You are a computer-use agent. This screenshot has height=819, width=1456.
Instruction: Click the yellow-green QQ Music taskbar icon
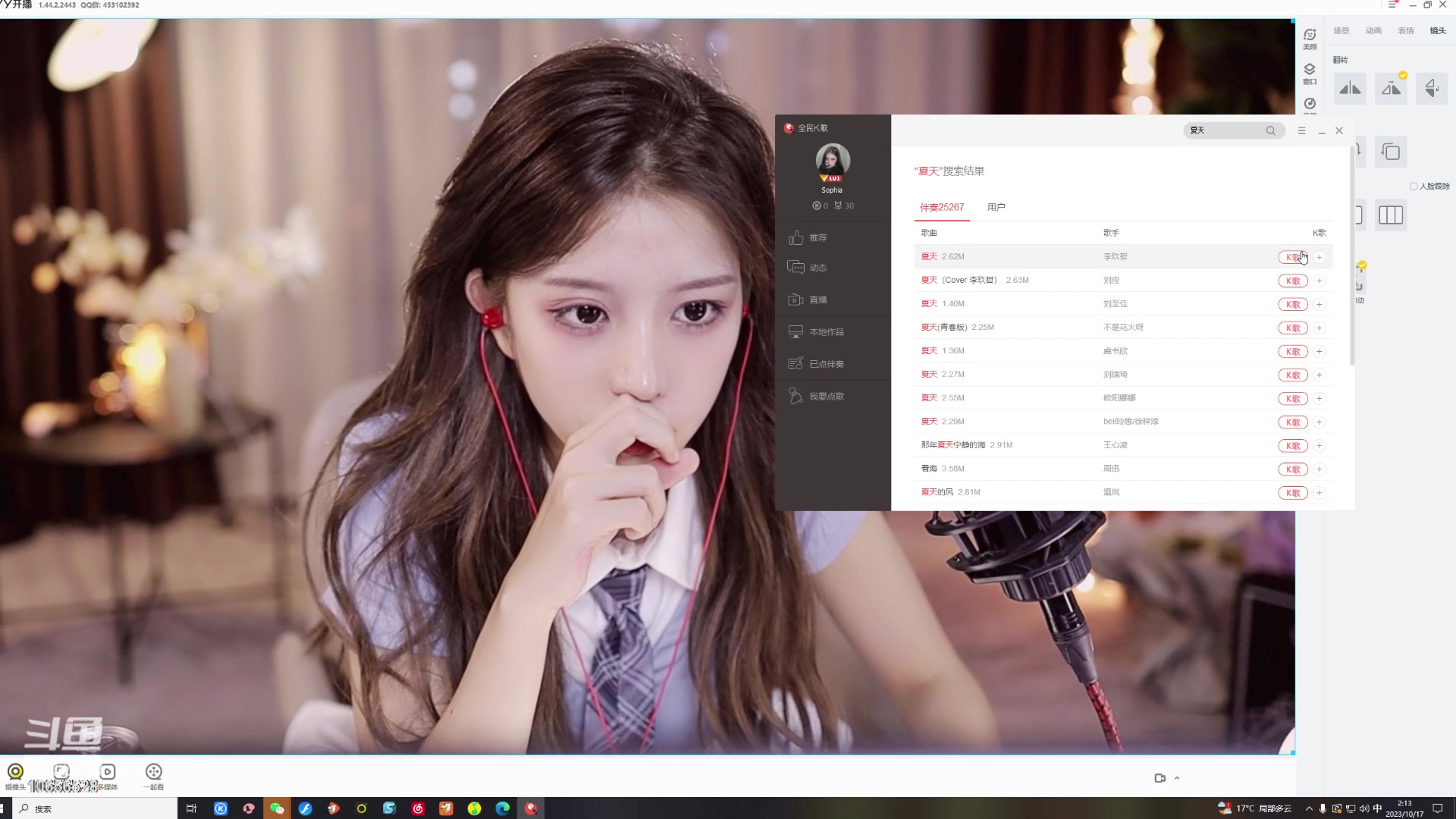(x=475, y=808)
